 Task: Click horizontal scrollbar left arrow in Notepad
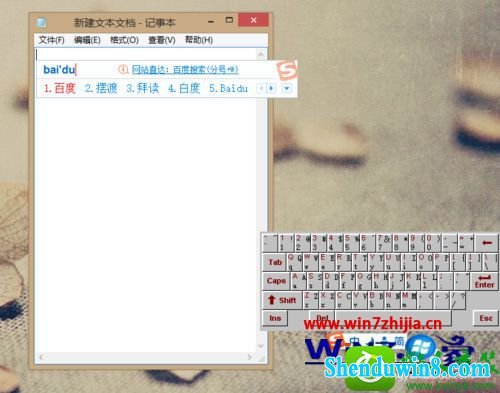41,357
